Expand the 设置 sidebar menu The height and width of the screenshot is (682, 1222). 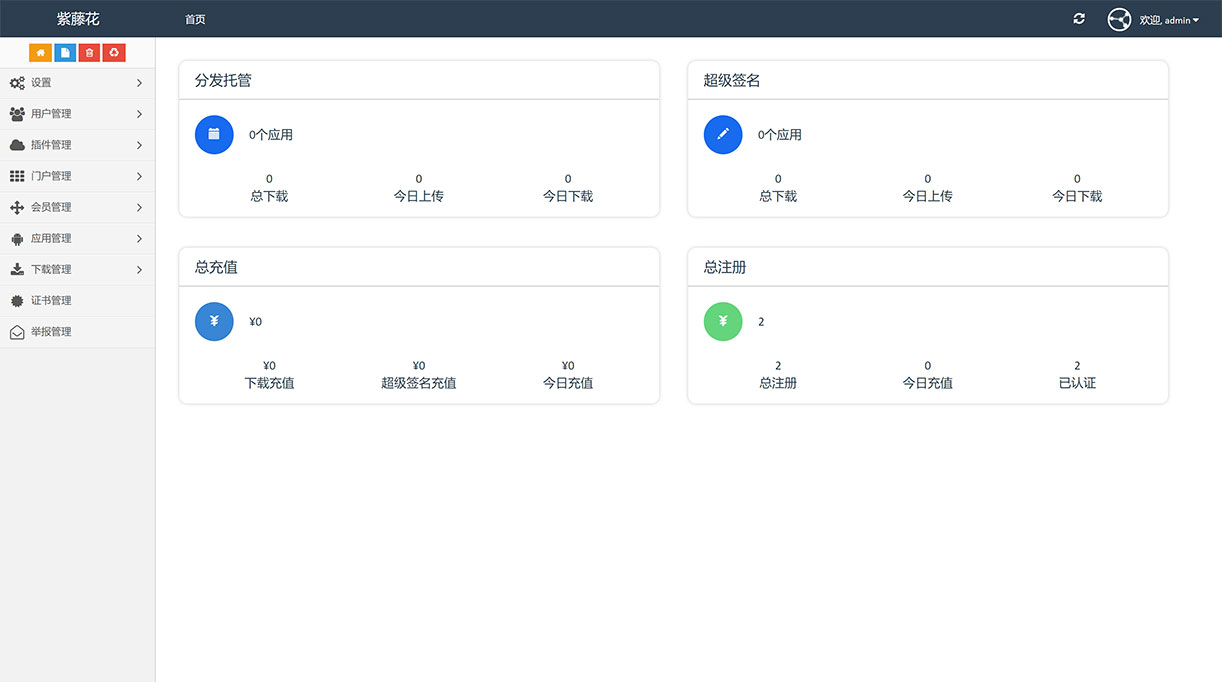77,83
